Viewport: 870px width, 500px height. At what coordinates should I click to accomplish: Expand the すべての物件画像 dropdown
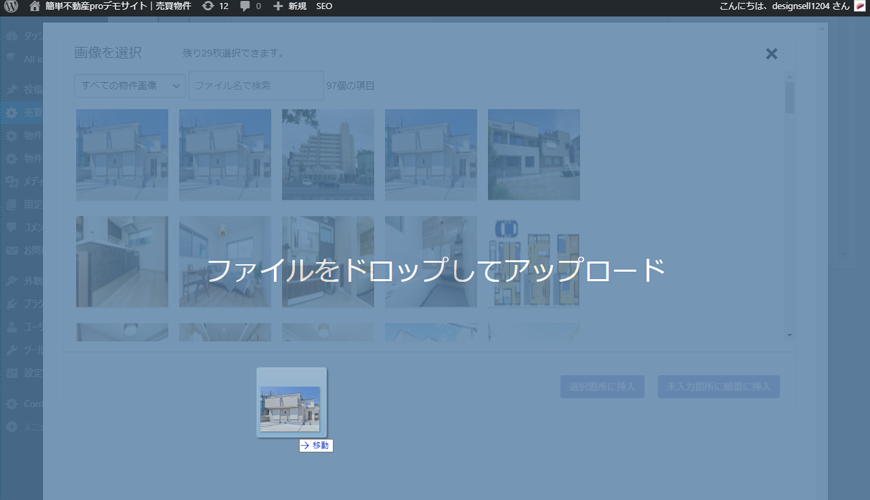[x=130, y=86]
